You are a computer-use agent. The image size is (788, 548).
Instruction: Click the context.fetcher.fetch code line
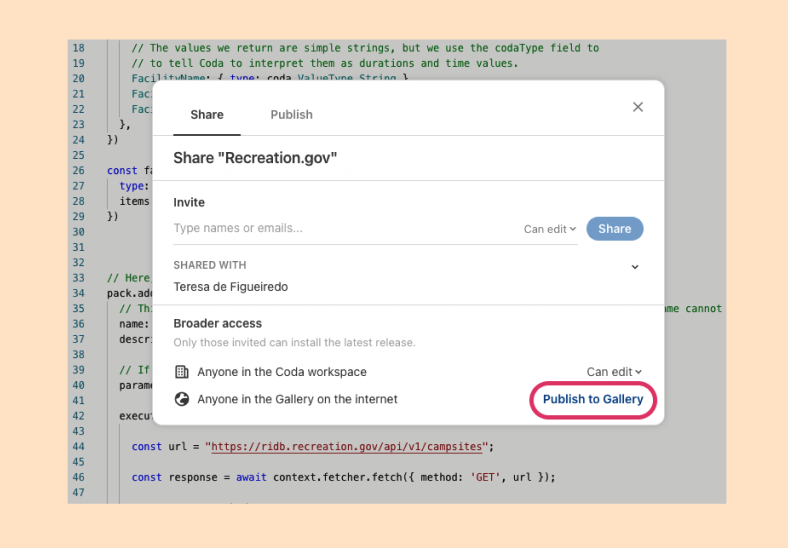point(343,477)
